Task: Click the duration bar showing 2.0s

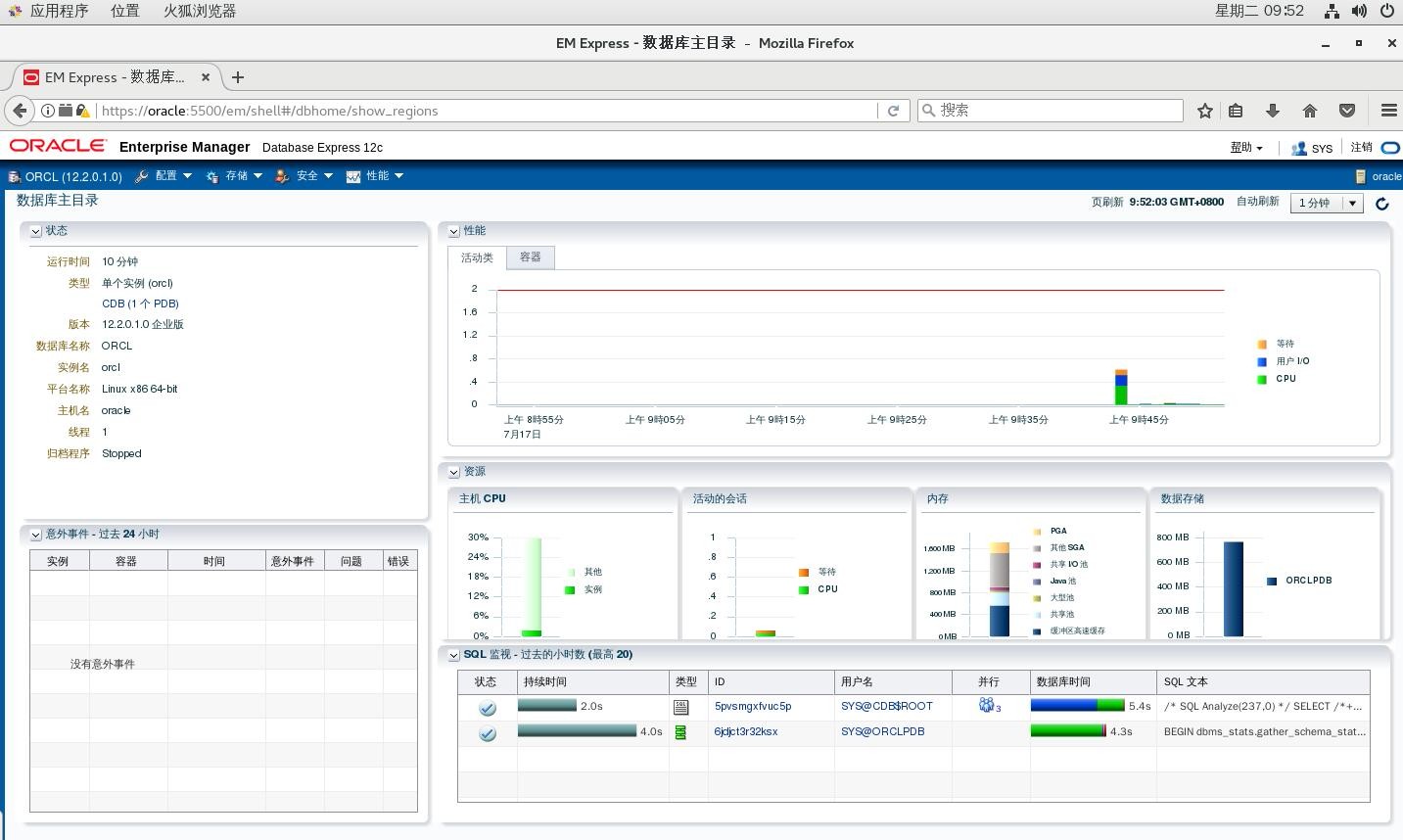Action: pos(546,705)
